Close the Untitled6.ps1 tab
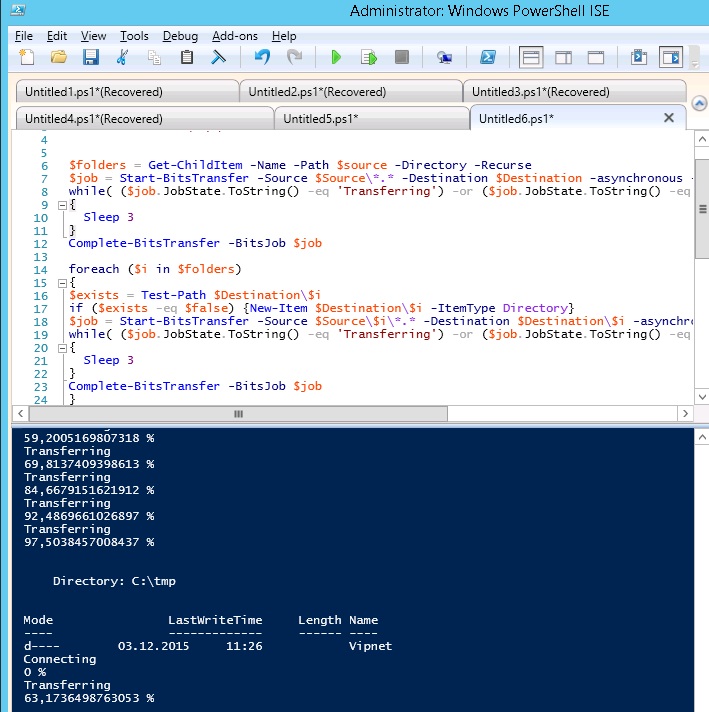The image size is (709, 712). (x=669, y=118)
